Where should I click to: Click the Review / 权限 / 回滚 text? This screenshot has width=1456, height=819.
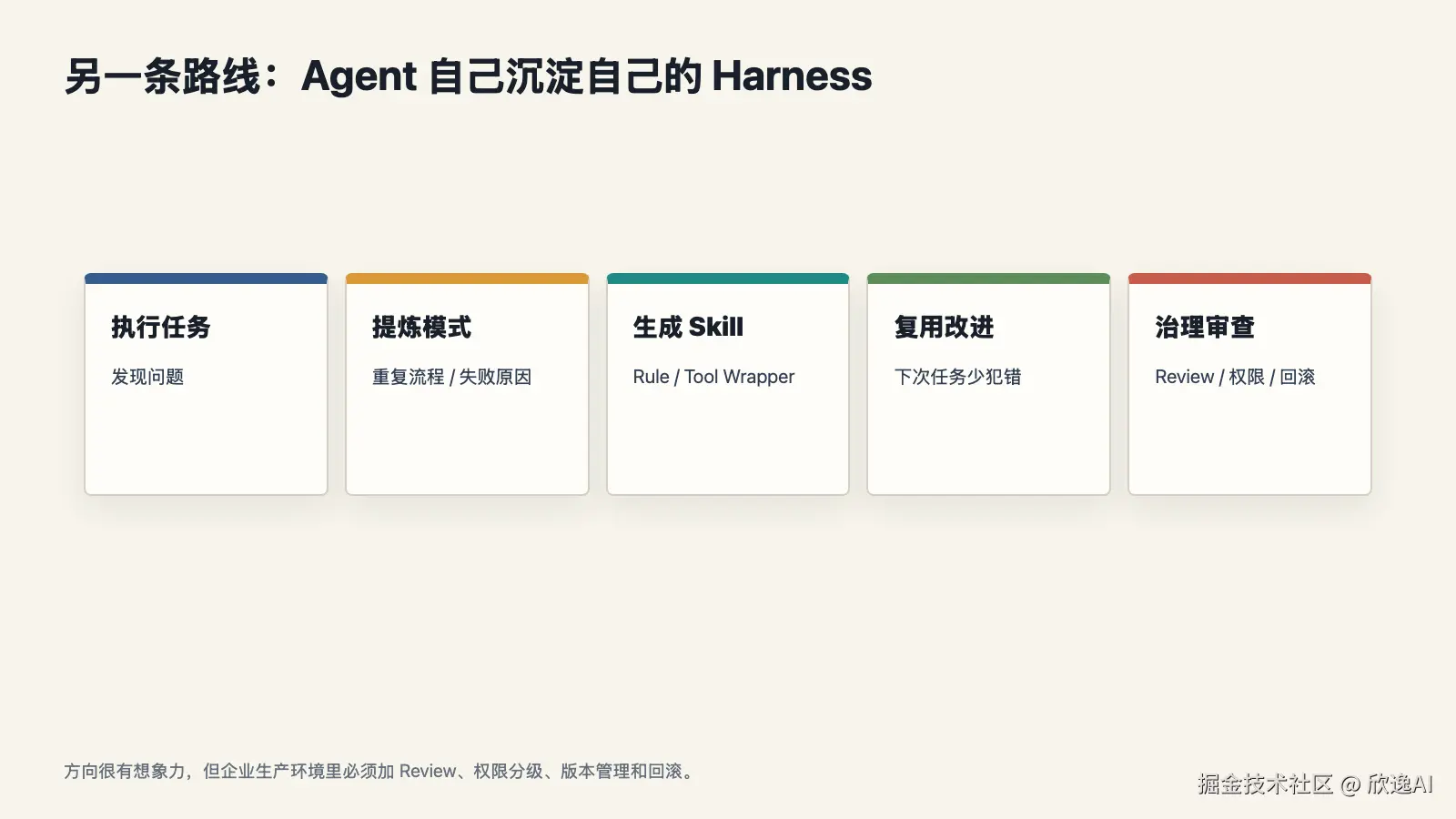point(1235,377)
